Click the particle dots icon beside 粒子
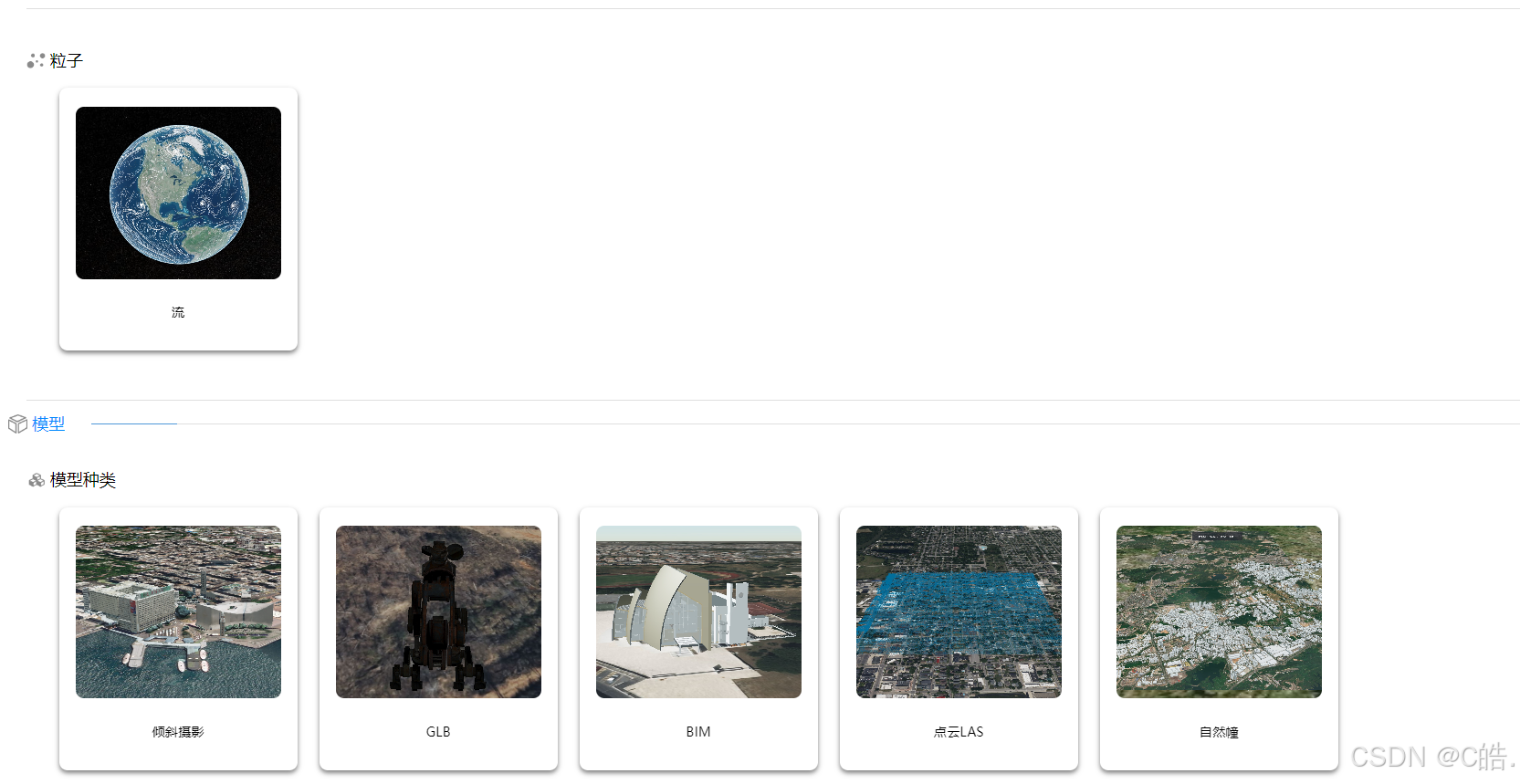The height and width of the screenshot is (784, 1520). [x=36, y=61]
